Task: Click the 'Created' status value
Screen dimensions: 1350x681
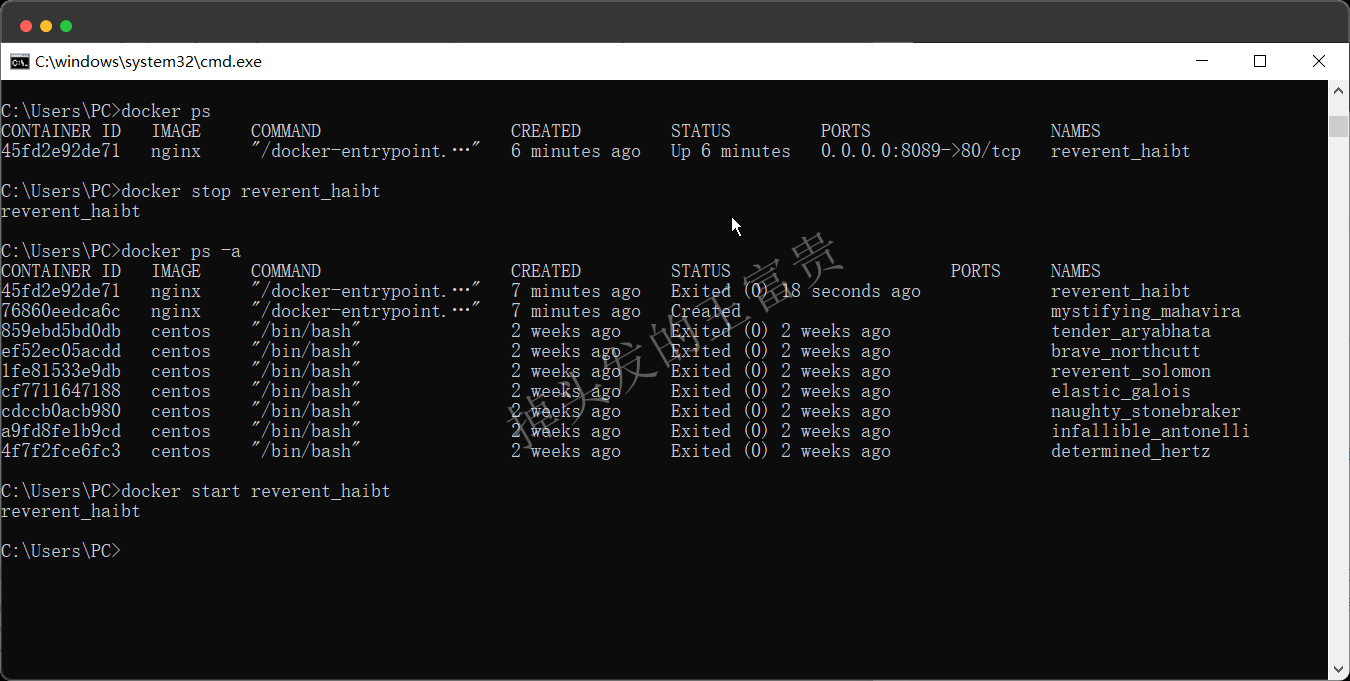Action: pyautogui.click(x=706, y=311)
